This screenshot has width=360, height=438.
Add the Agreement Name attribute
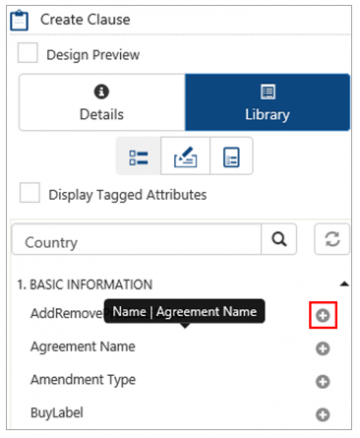pyautogui.click(x=323, y=349)
